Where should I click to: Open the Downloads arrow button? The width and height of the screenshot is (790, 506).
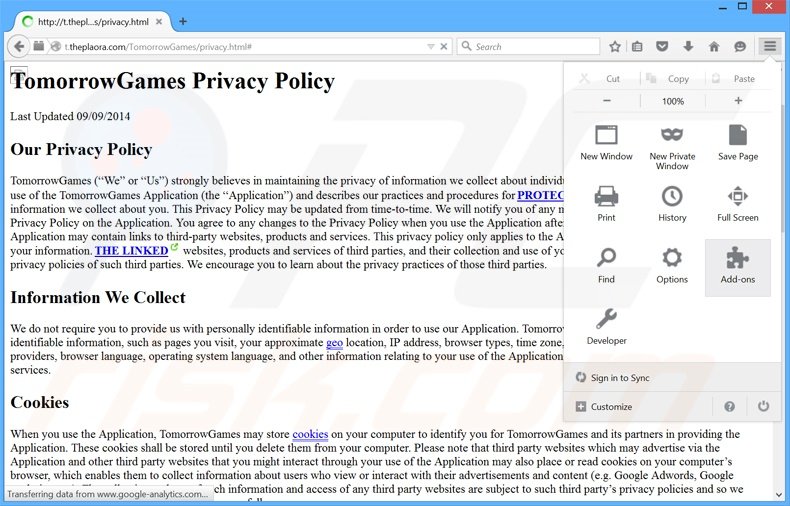coord(688,46)
